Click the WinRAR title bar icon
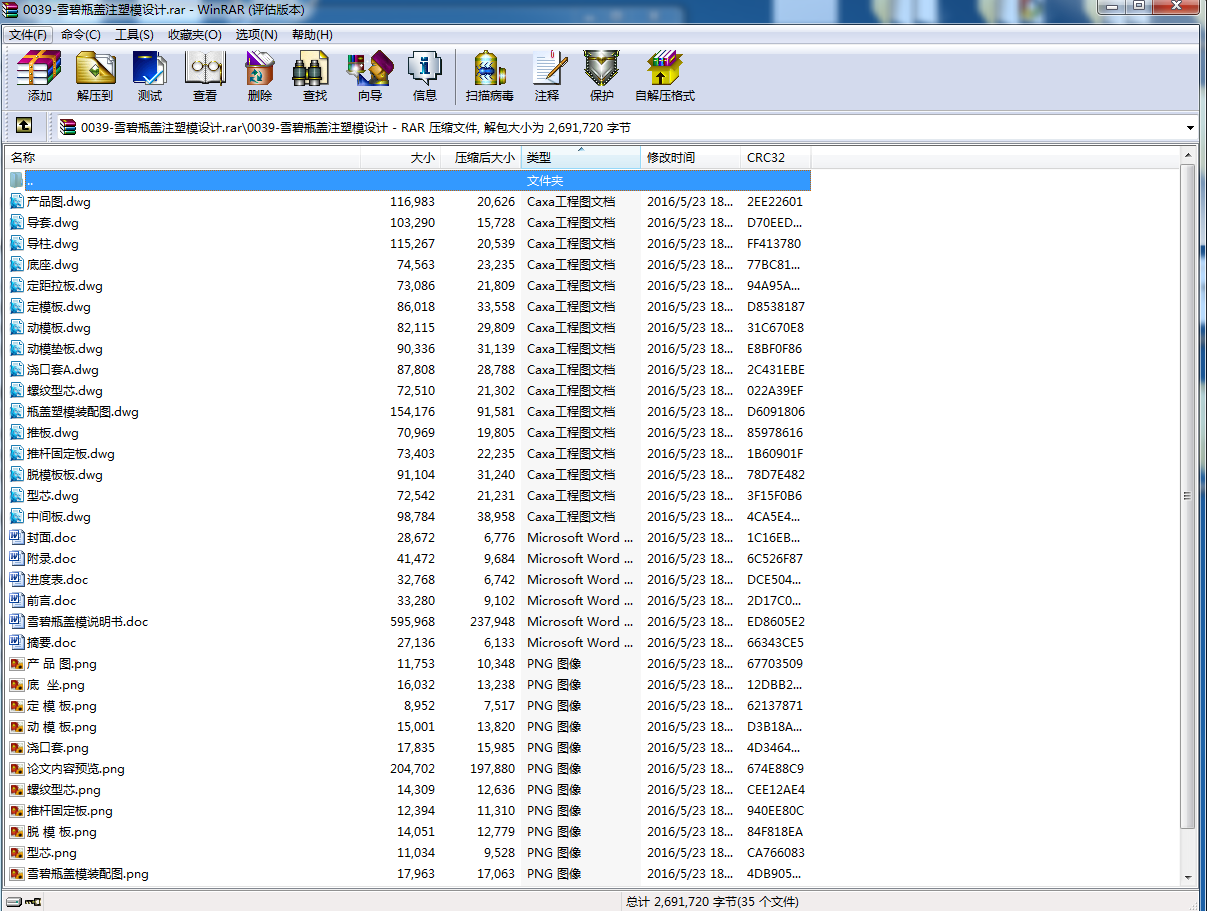1207x911 pixels. (x=11, y=9)
